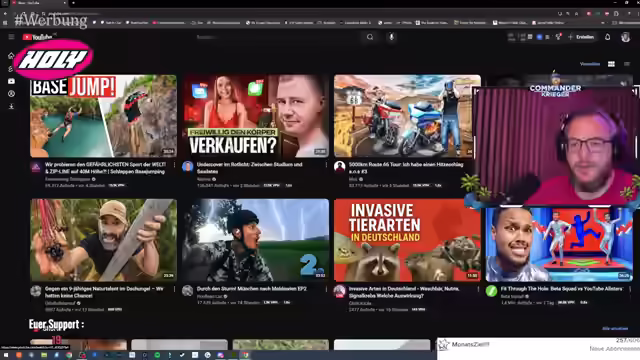Focus the YouTube search field
This screenshot has width=640, height=360.
coord(278,37)
